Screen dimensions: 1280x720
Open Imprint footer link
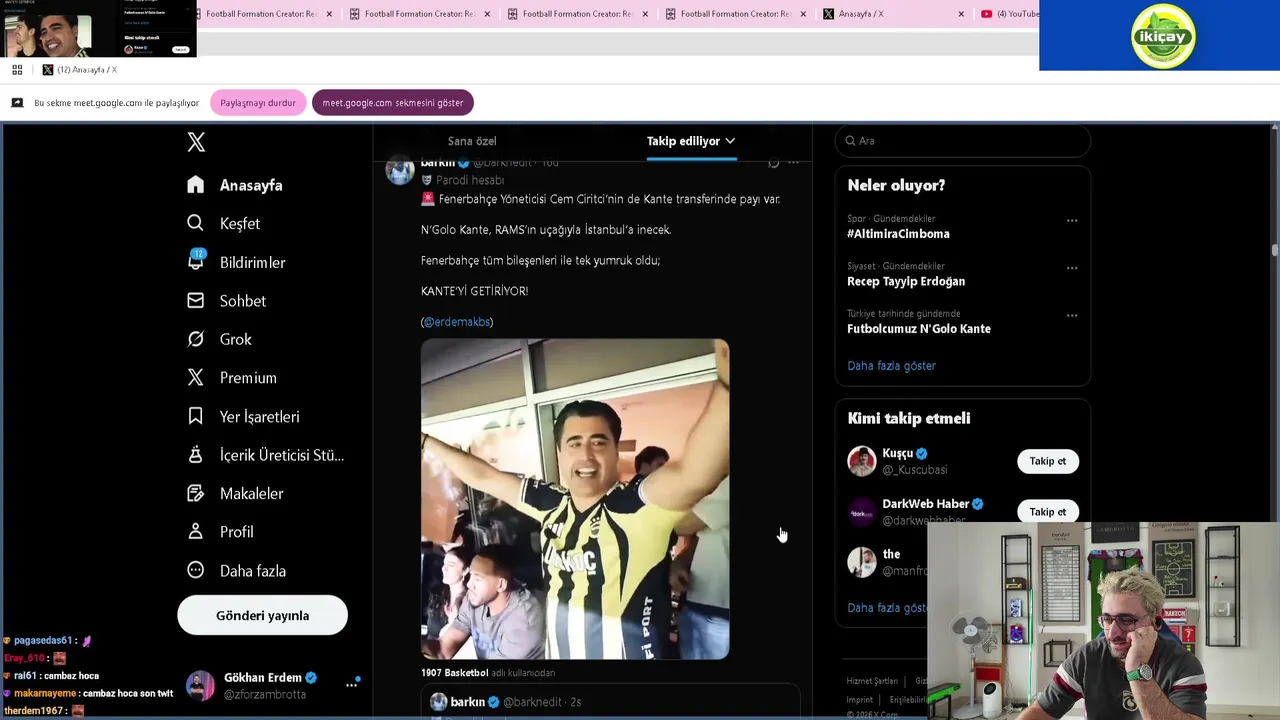860,700
